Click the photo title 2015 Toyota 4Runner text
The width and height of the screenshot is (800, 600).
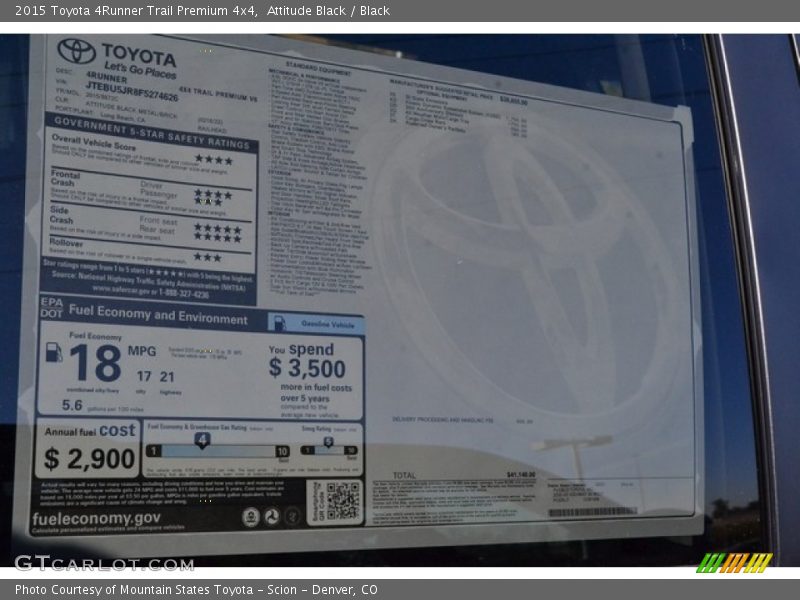[x=132, y=11]
